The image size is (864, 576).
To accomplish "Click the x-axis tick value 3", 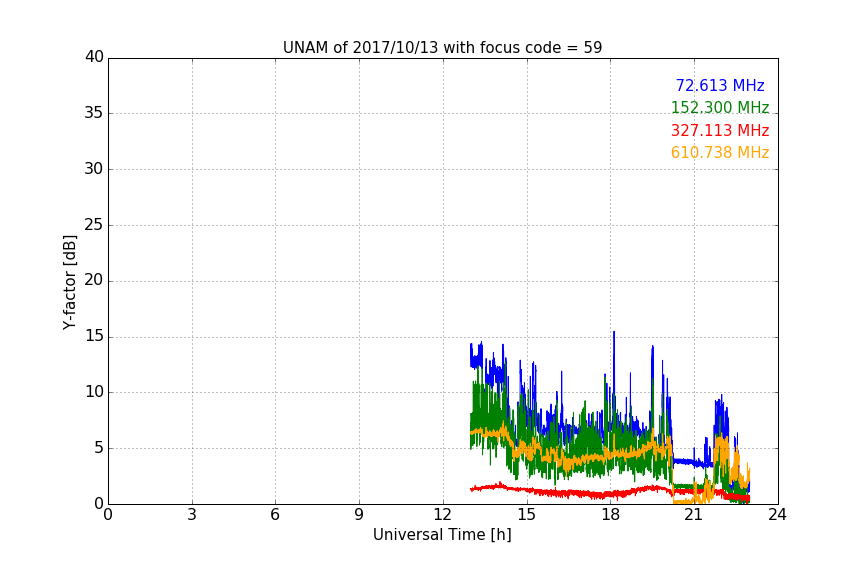I will point(192,515).
